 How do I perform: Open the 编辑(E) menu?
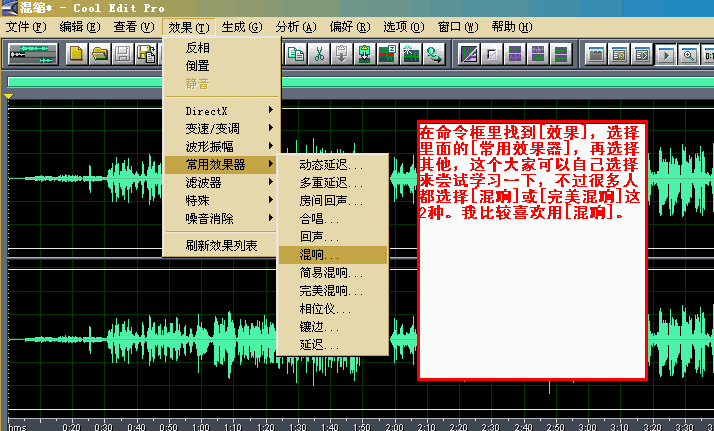(x=80, y=27)
